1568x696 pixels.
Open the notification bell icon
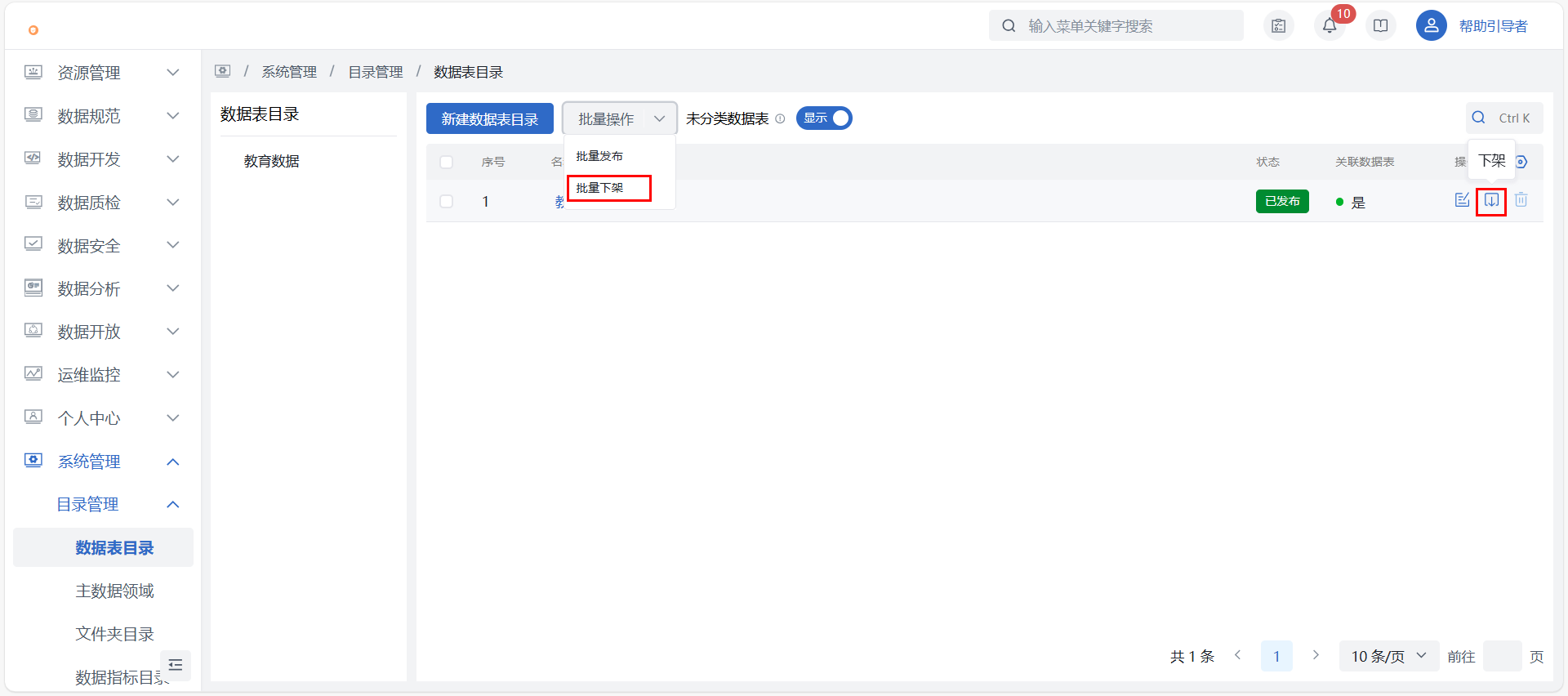coord(1330,26)
